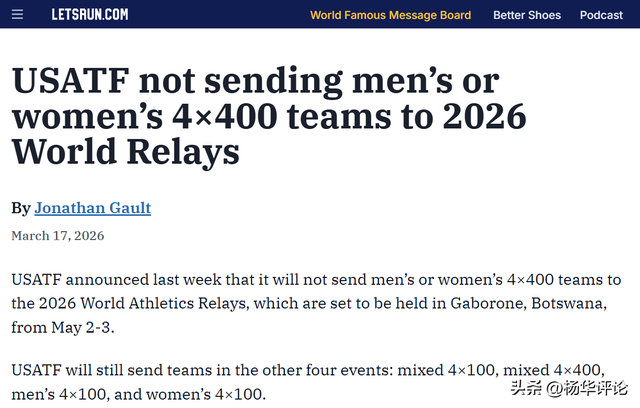Open the World Famous Message Board
The image size is (640, 408).
390,15
